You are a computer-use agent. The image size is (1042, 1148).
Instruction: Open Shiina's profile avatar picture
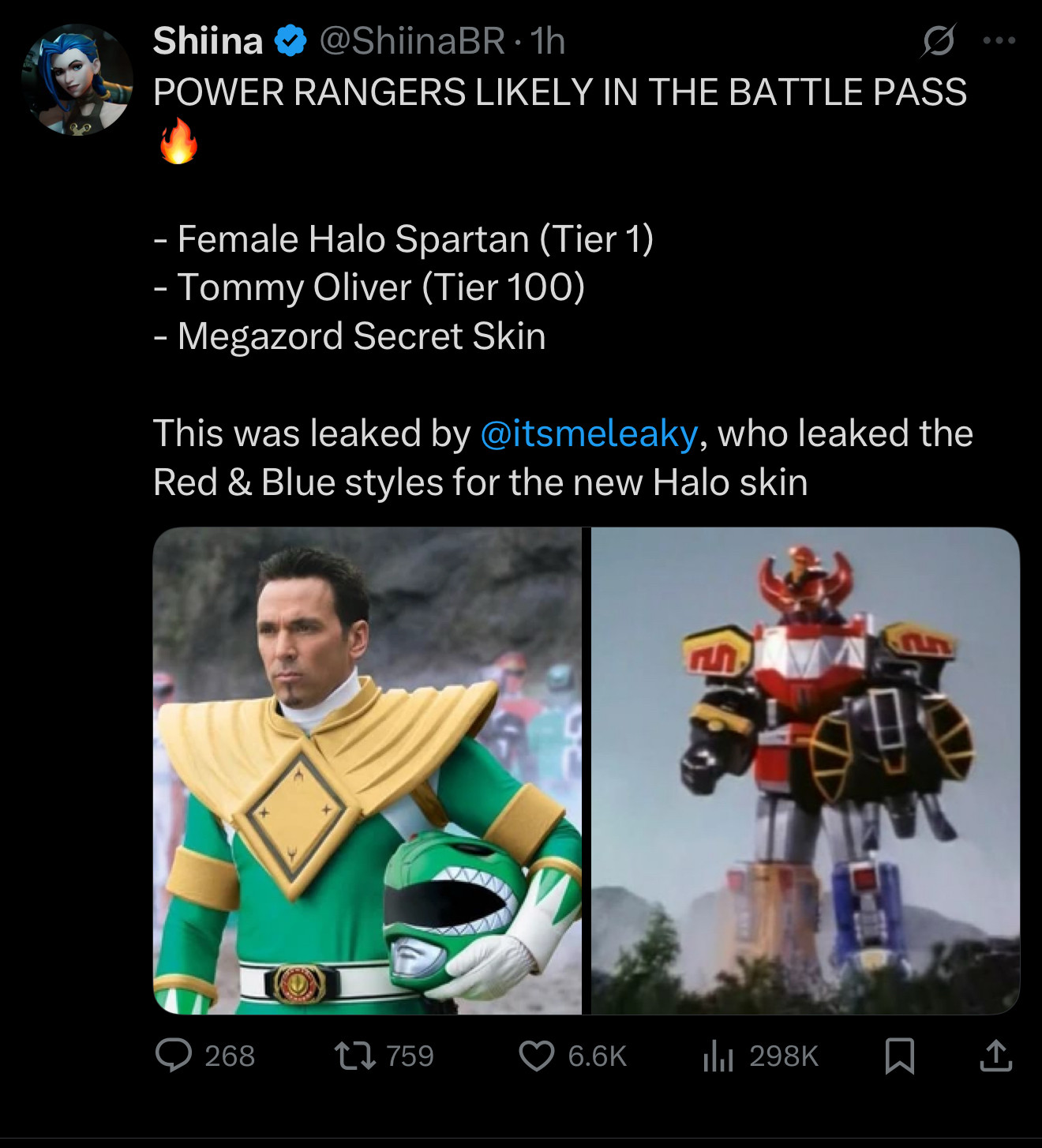pos(77,79)
